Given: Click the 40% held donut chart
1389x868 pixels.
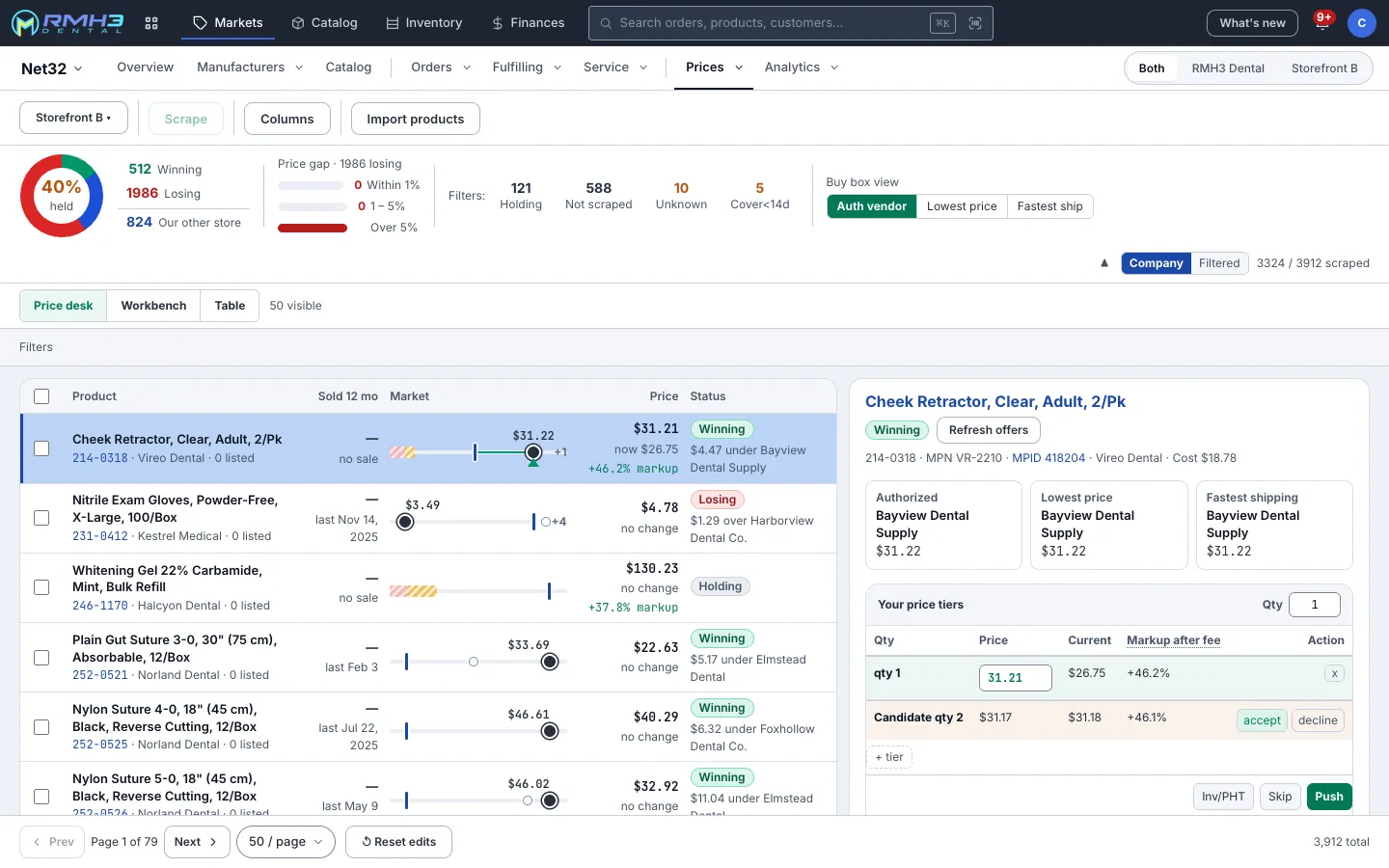Looking at the screenshot, I should click(x=62, y=196).
